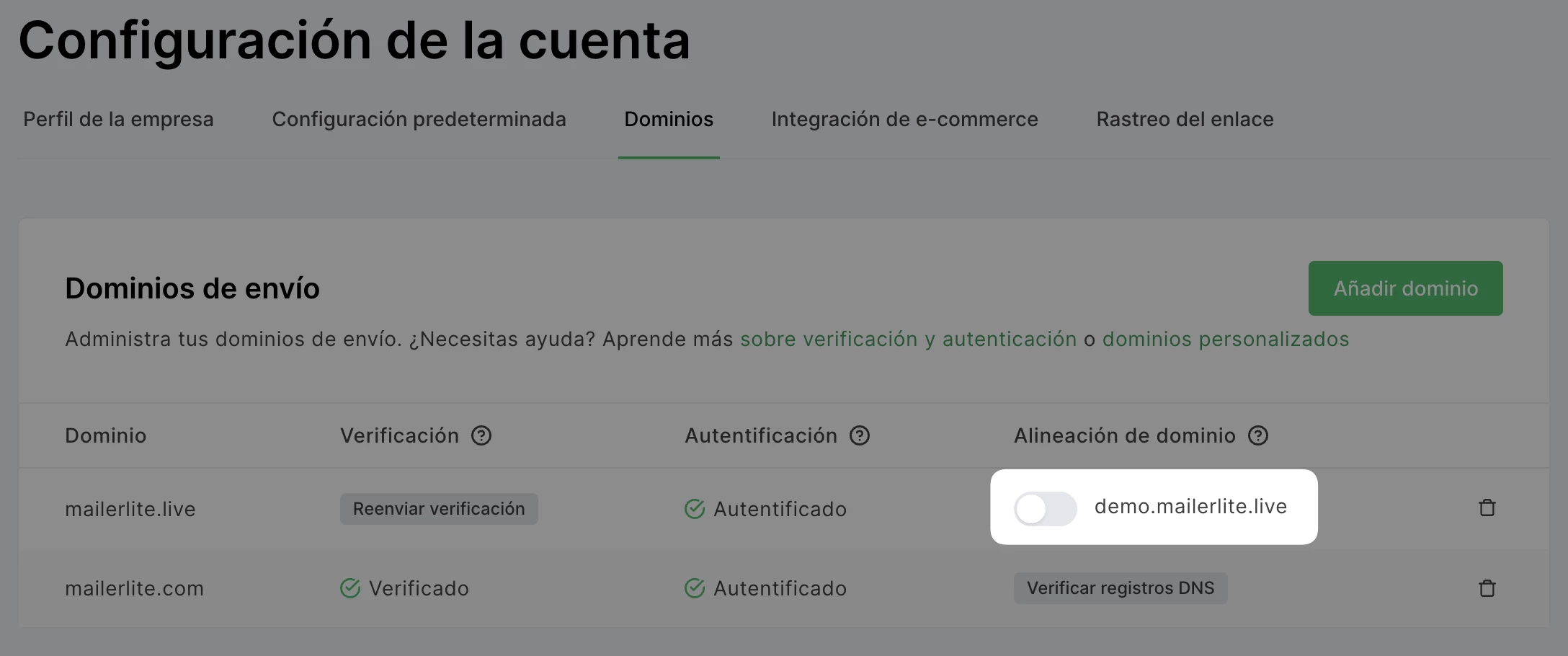
Task: Follow the dominios personalizados link
Action: [1225, 340]
